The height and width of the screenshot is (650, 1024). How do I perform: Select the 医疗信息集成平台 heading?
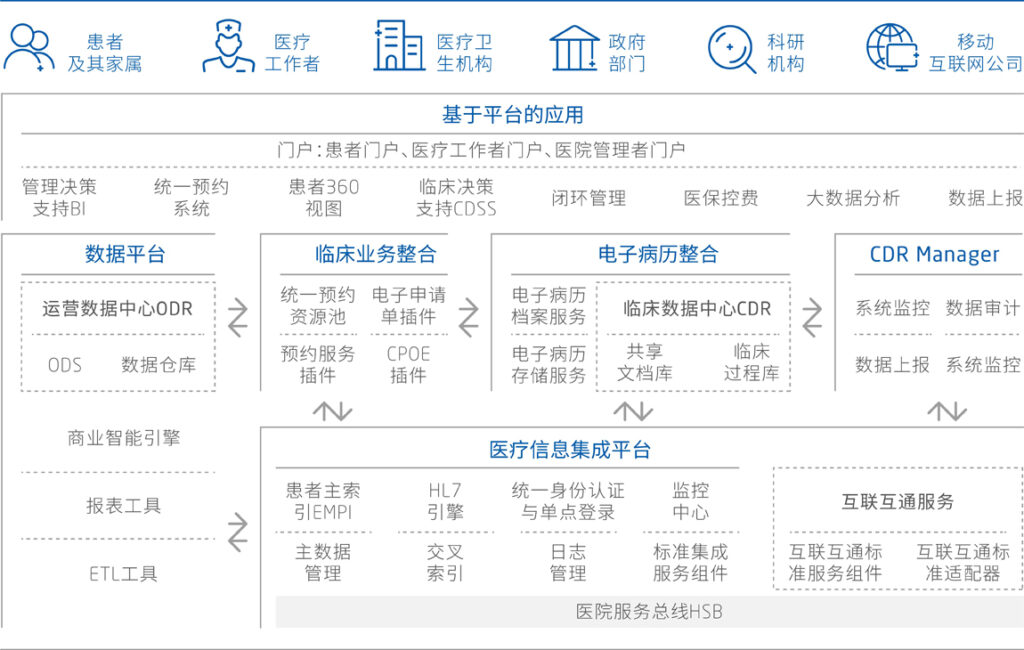[x=570, y=450]
